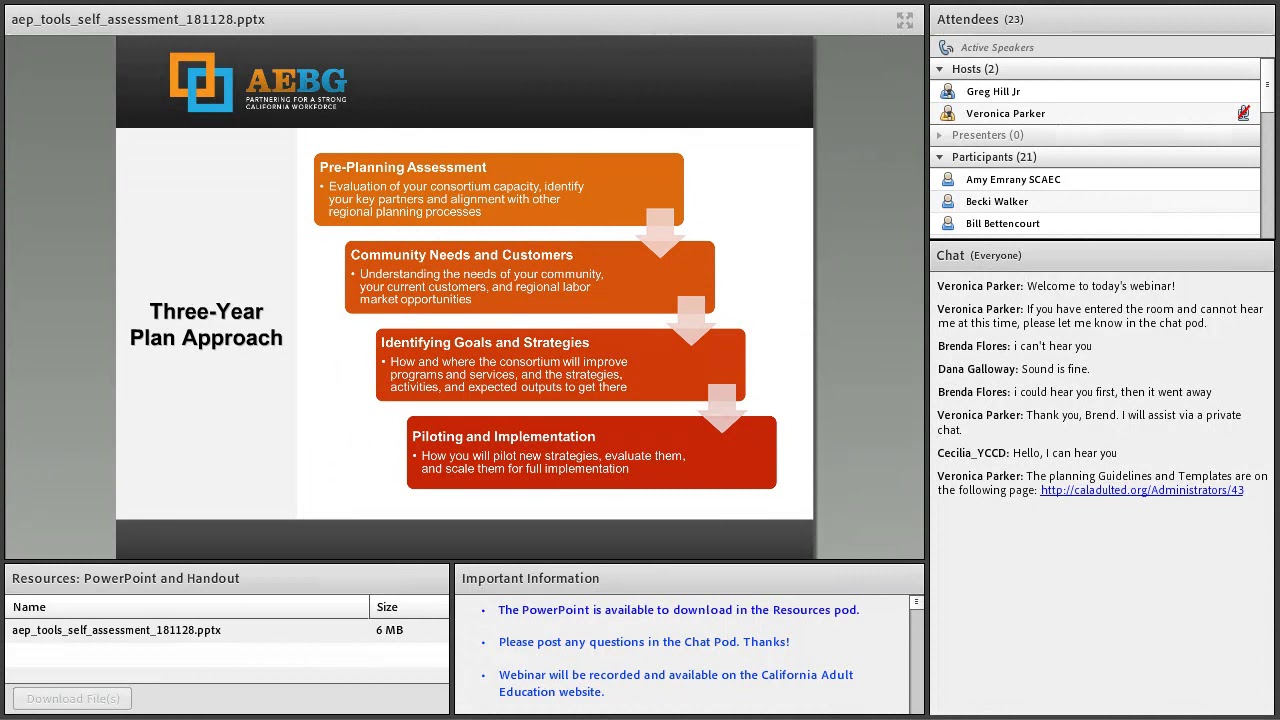Click the share pod title aep_tools_self_assessment_181128.pptx
1280x720 pixels.
coord(138,19)
